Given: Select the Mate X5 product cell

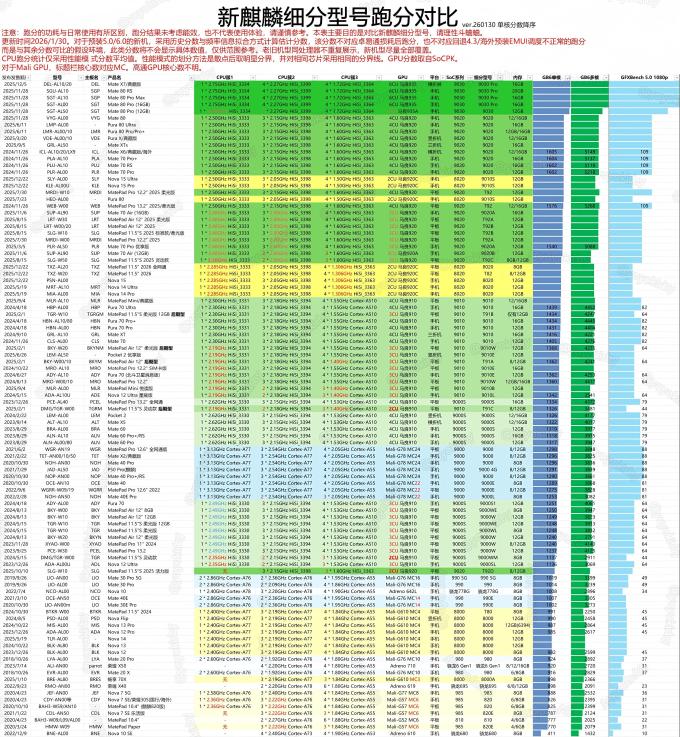Looking at the screenshot, I should click(x=116, y=422).
